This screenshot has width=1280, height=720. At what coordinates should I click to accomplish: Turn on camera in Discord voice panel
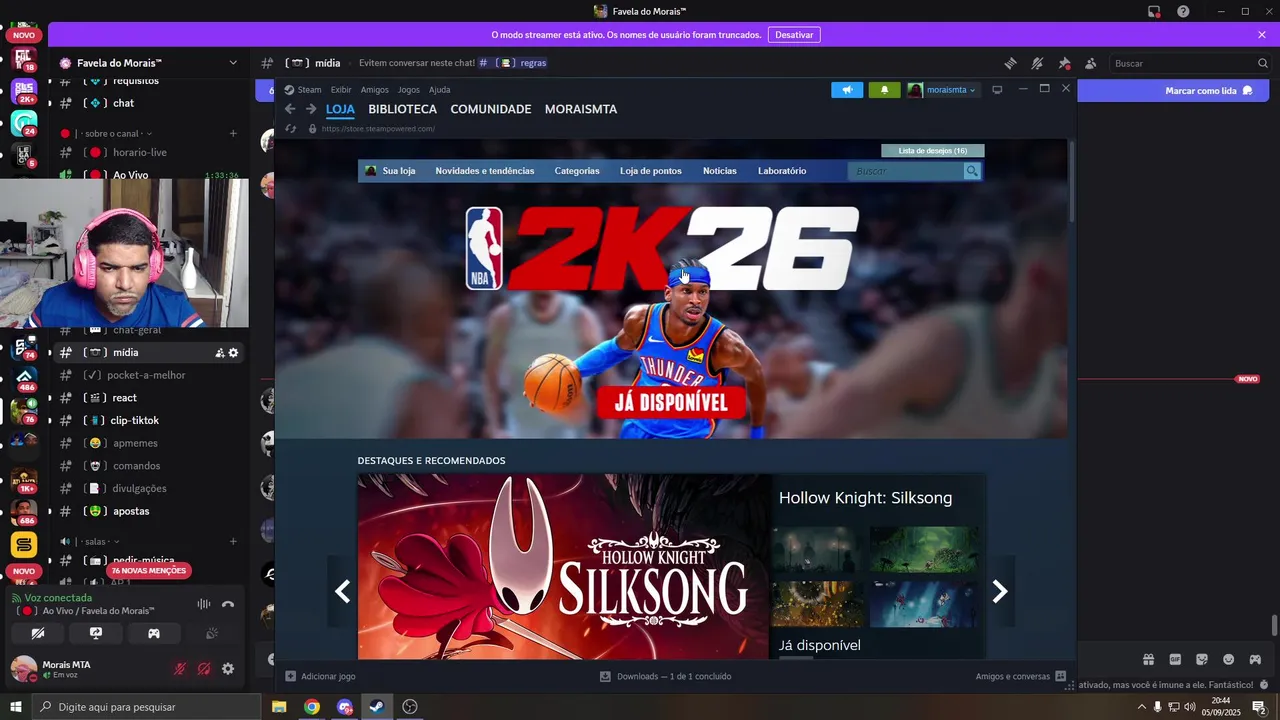(x=38, y=633)
